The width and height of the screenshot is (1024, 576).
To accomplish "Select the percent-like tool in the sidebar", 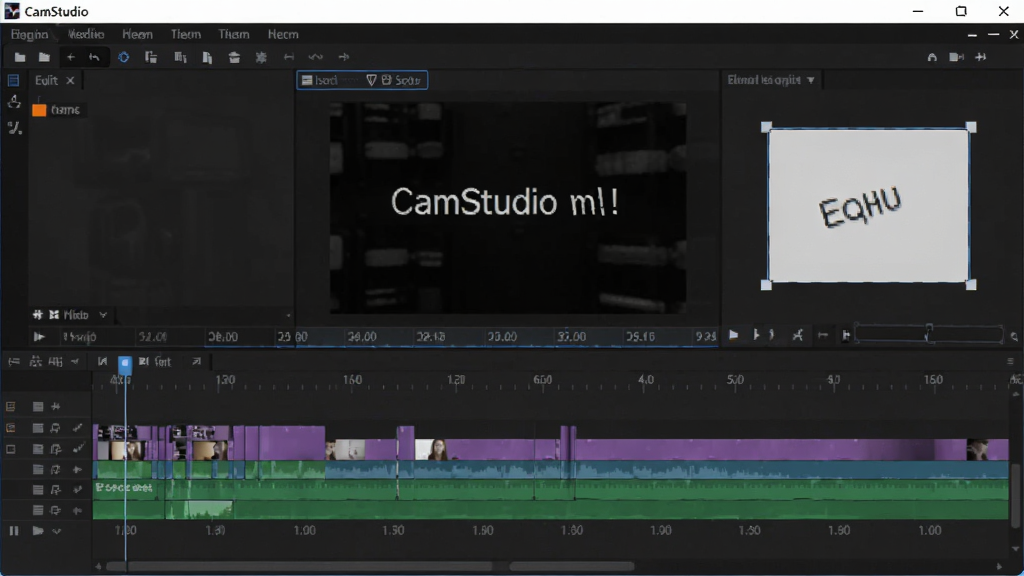I will point(14,129).
